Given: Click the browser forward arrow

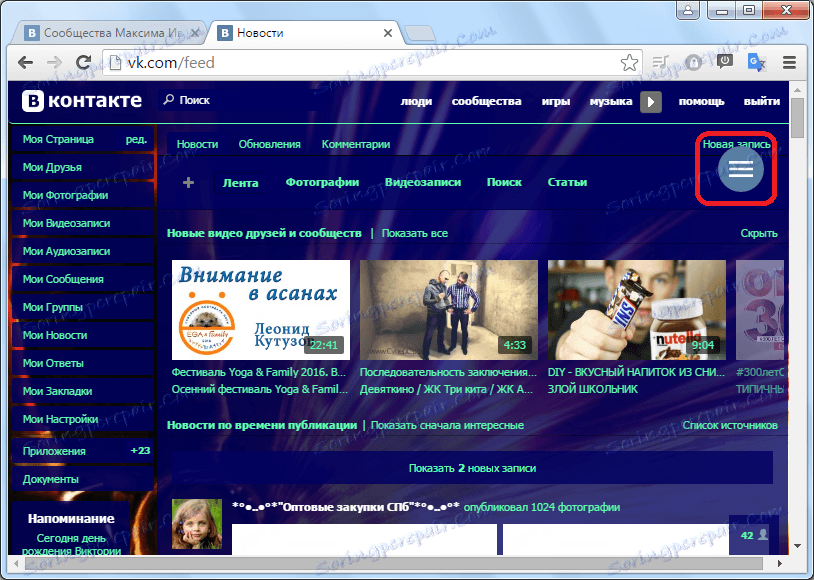Looking at the screenshot, I should [x=54, y=63].
